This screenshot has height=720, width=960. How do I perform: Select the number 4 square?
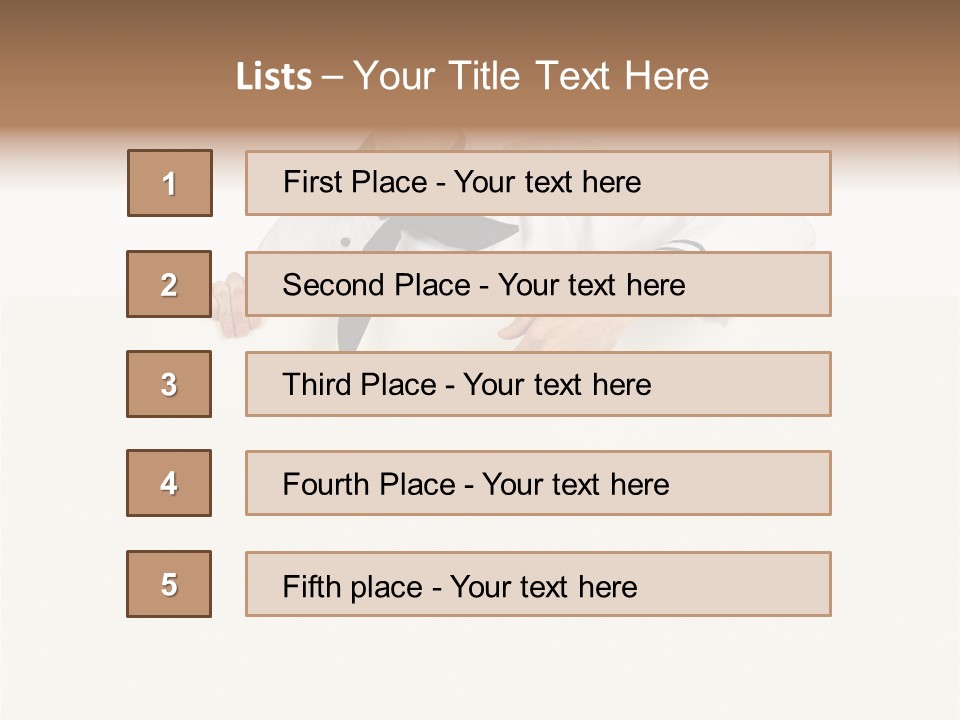pyautogui.click(x=169, y=483)
